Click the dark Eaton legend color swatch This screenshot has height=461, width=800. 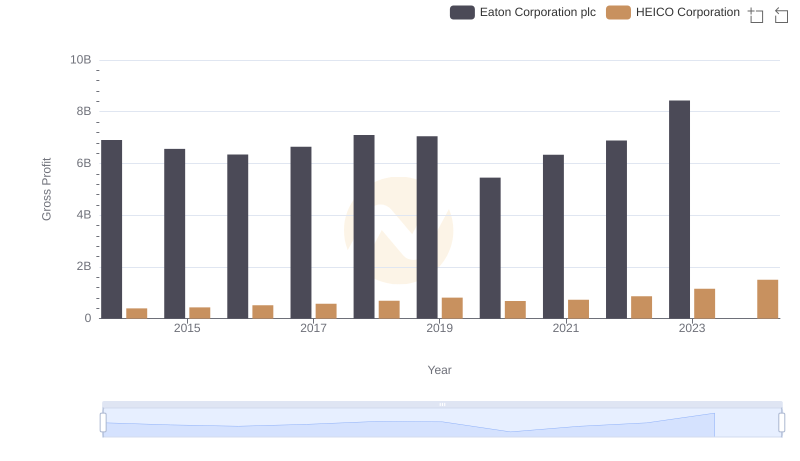click(x=462, y=12)
